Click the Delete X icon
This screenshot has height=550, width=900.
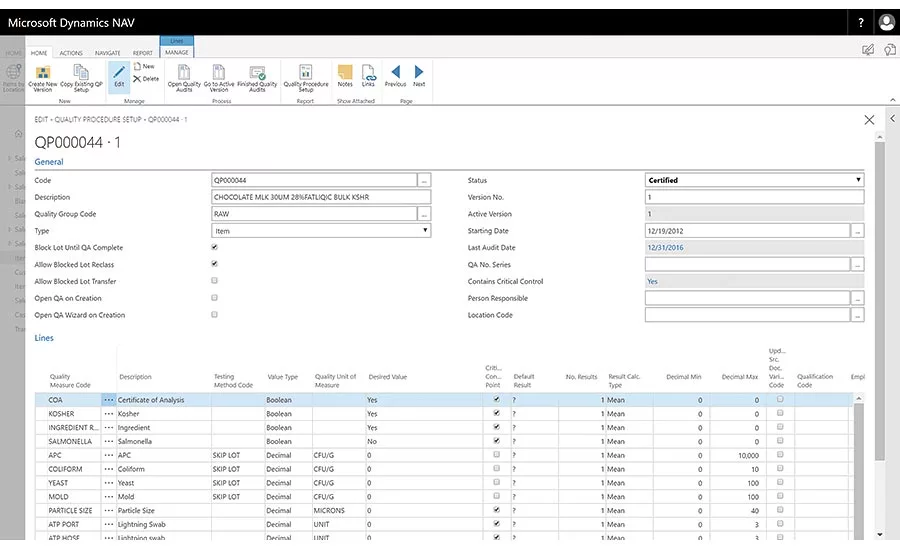137,79
